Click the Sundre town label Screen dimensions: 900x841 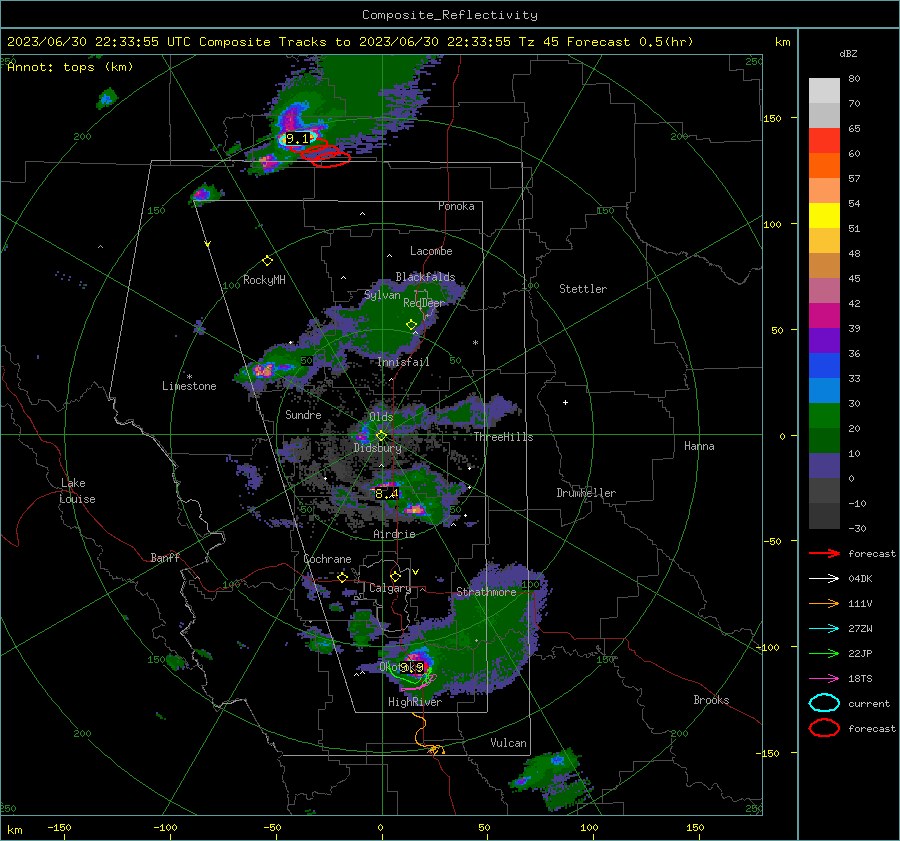pos(303,414)
